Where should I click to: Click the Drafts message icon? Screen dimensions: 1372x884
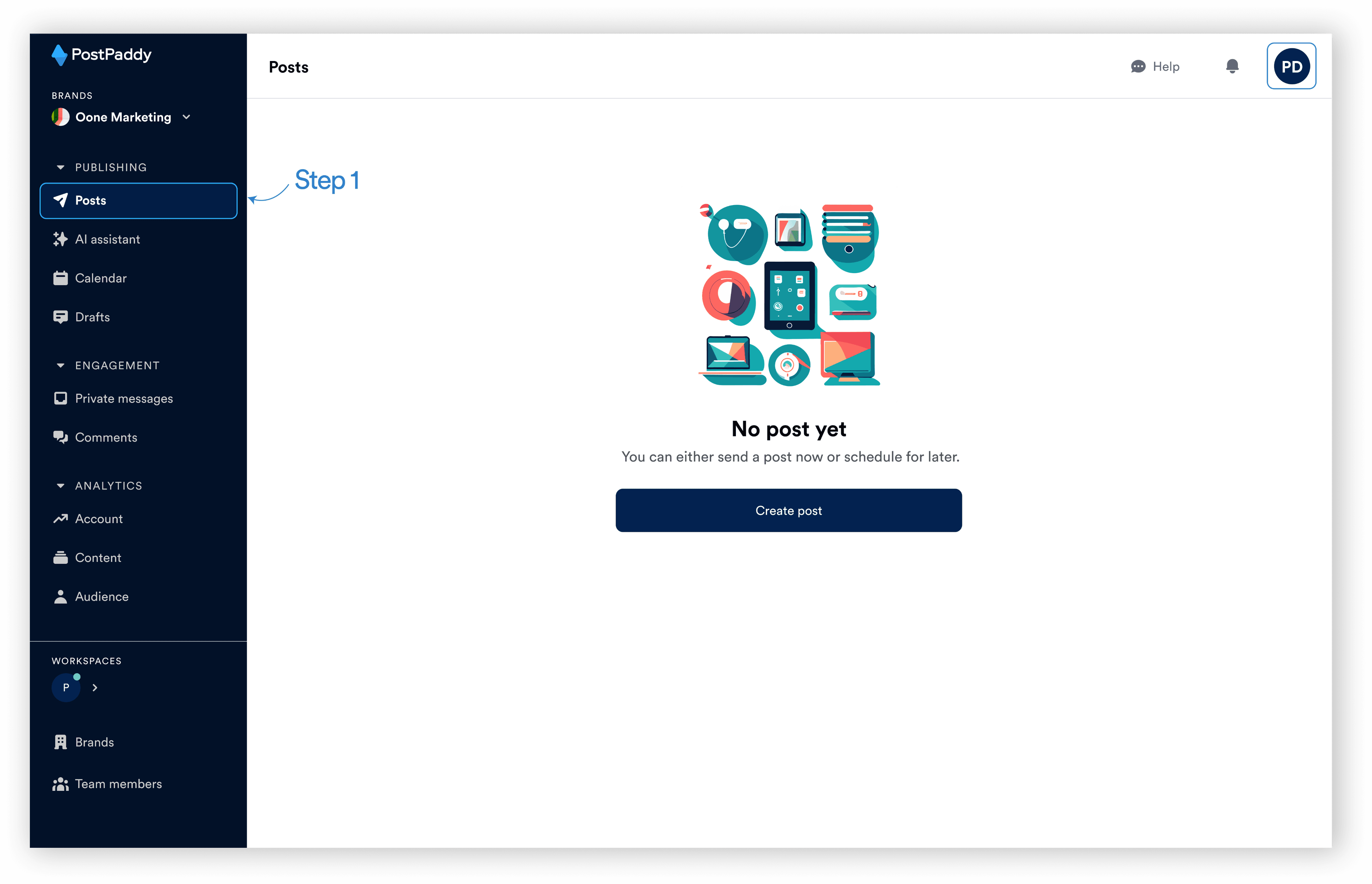[x=60, y=317]
